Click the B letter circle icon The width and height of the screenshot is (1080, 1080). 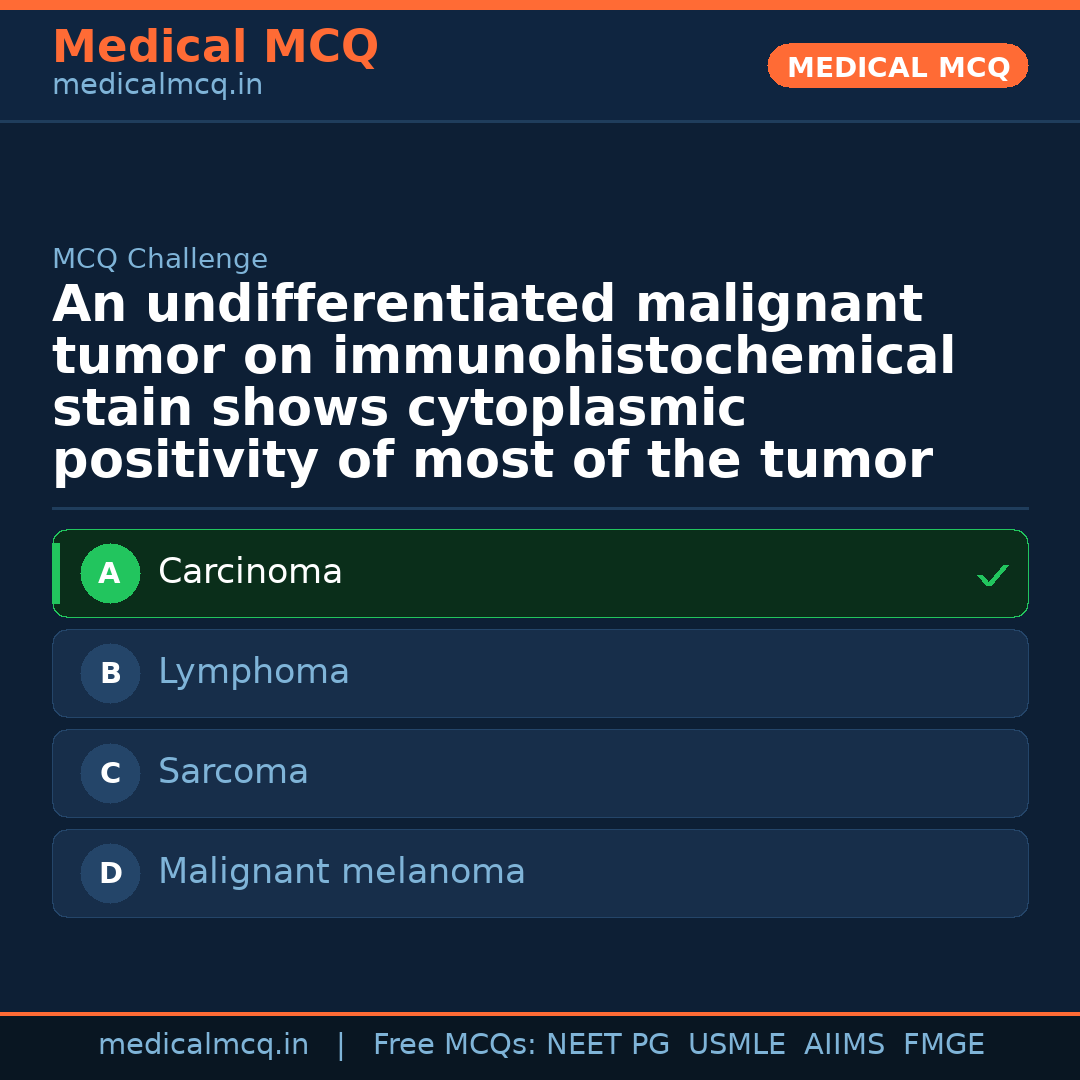click(110, 674)
